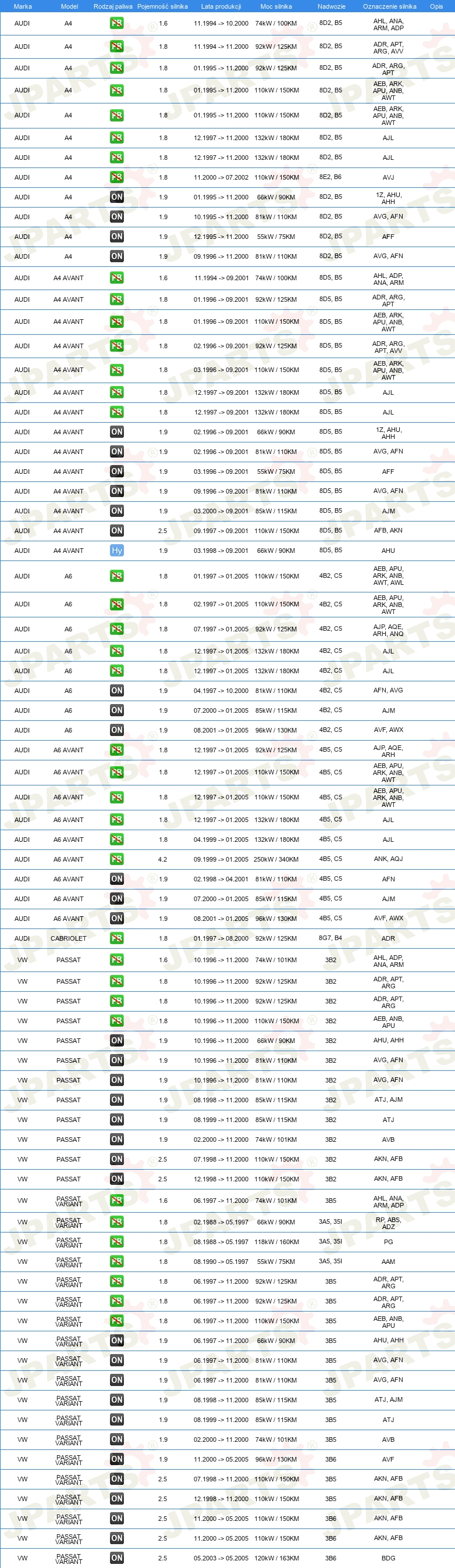Click the 08.1990 -> 05.1997 production years cell

[221, 1262]
